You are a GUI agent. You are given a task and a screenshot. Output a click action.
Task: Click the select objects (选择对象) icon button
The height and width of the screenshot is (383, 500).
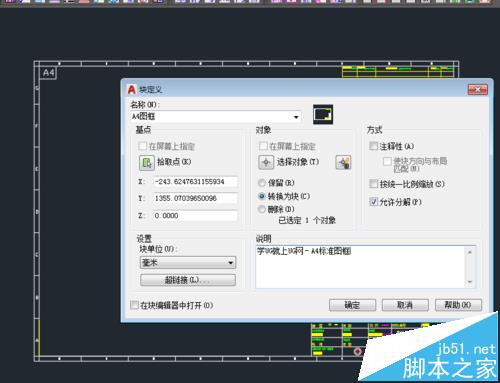[266, 162]
